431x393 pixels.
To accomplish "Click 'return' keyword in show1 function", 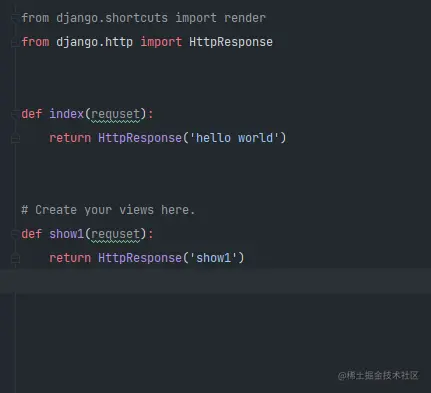I will (70, 258).
